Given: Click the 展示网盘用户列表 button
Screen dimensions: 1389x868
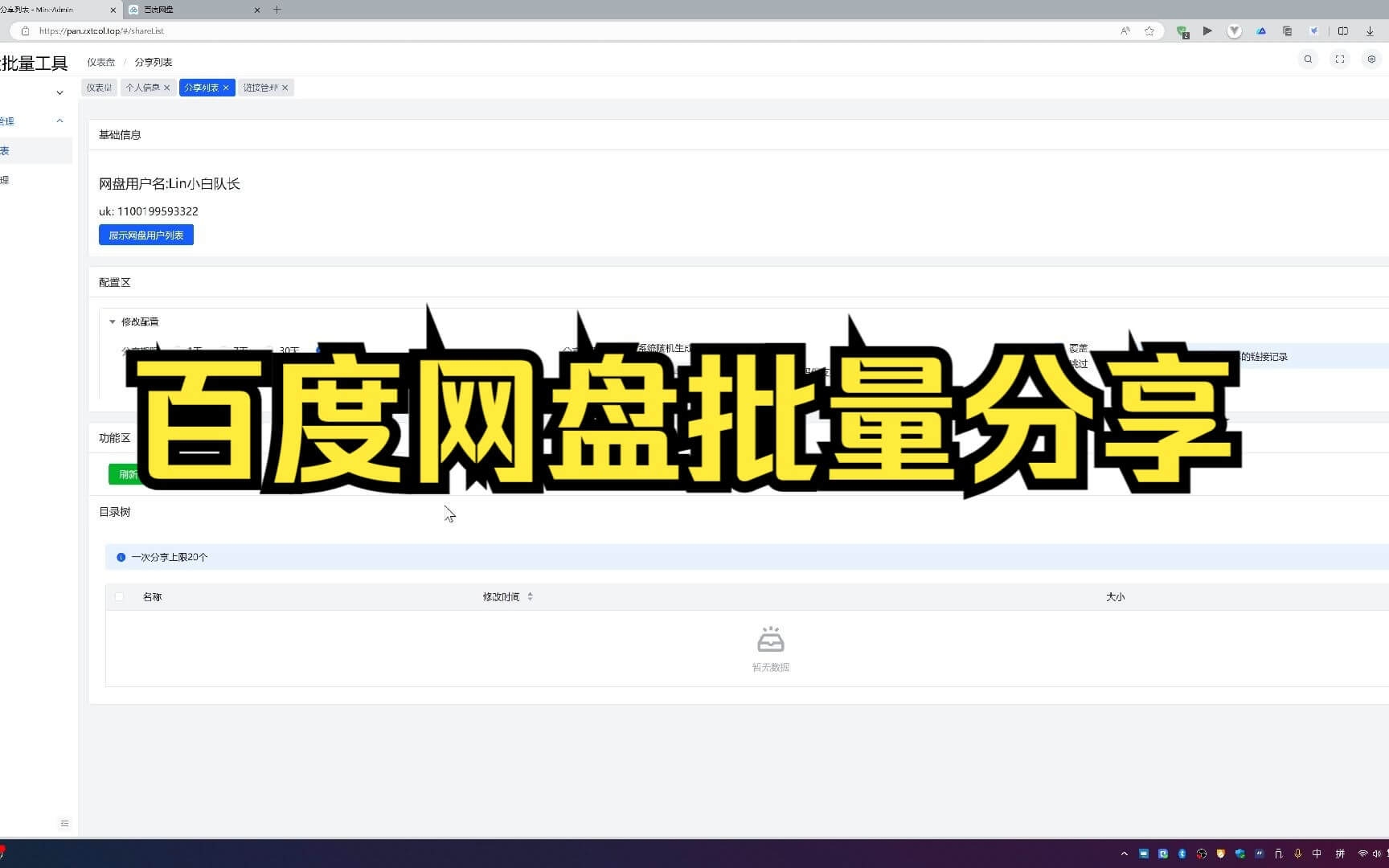Looking at the screenshot, I should pyautogui.click(x=146, y=235).
